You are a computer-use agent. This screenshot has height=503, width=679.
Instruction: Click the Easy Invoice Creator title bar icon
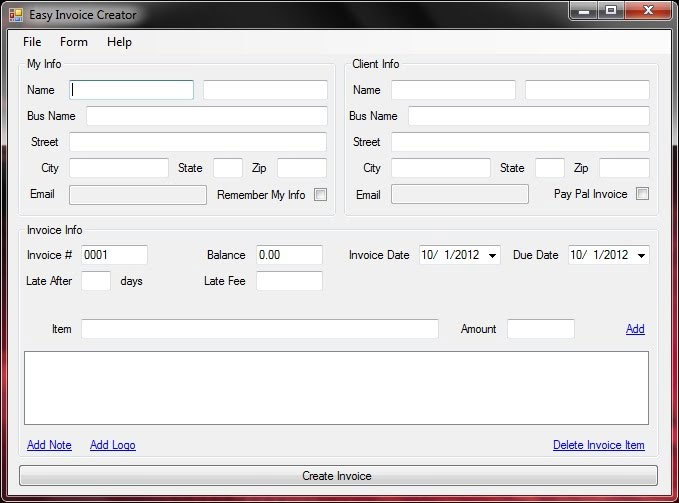16,15
